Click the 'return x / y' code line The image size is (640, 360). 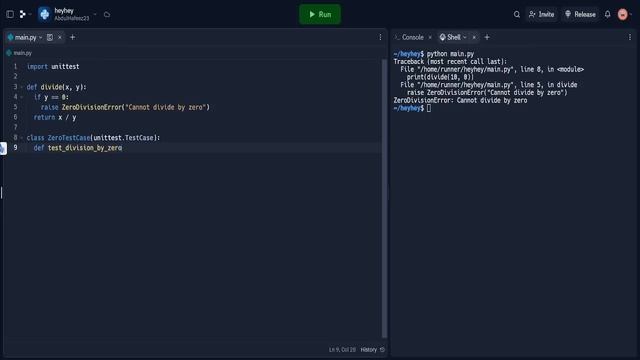pos(55,118)
